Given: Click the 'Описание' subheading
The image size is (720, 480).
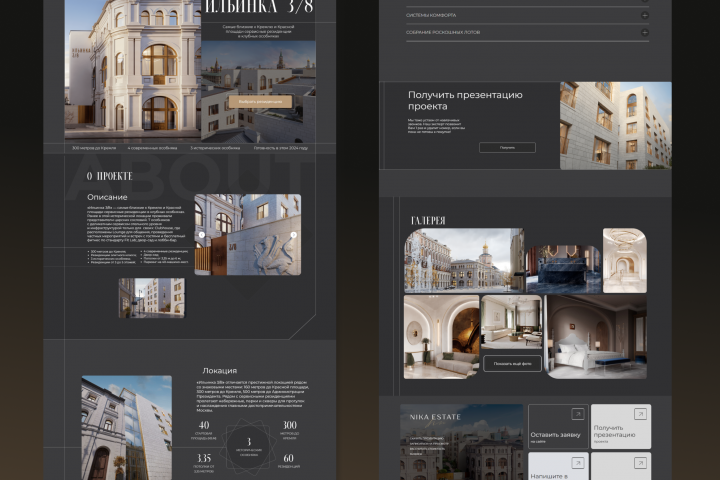Looking at the screenshot, I should click(x=107, y=197).
